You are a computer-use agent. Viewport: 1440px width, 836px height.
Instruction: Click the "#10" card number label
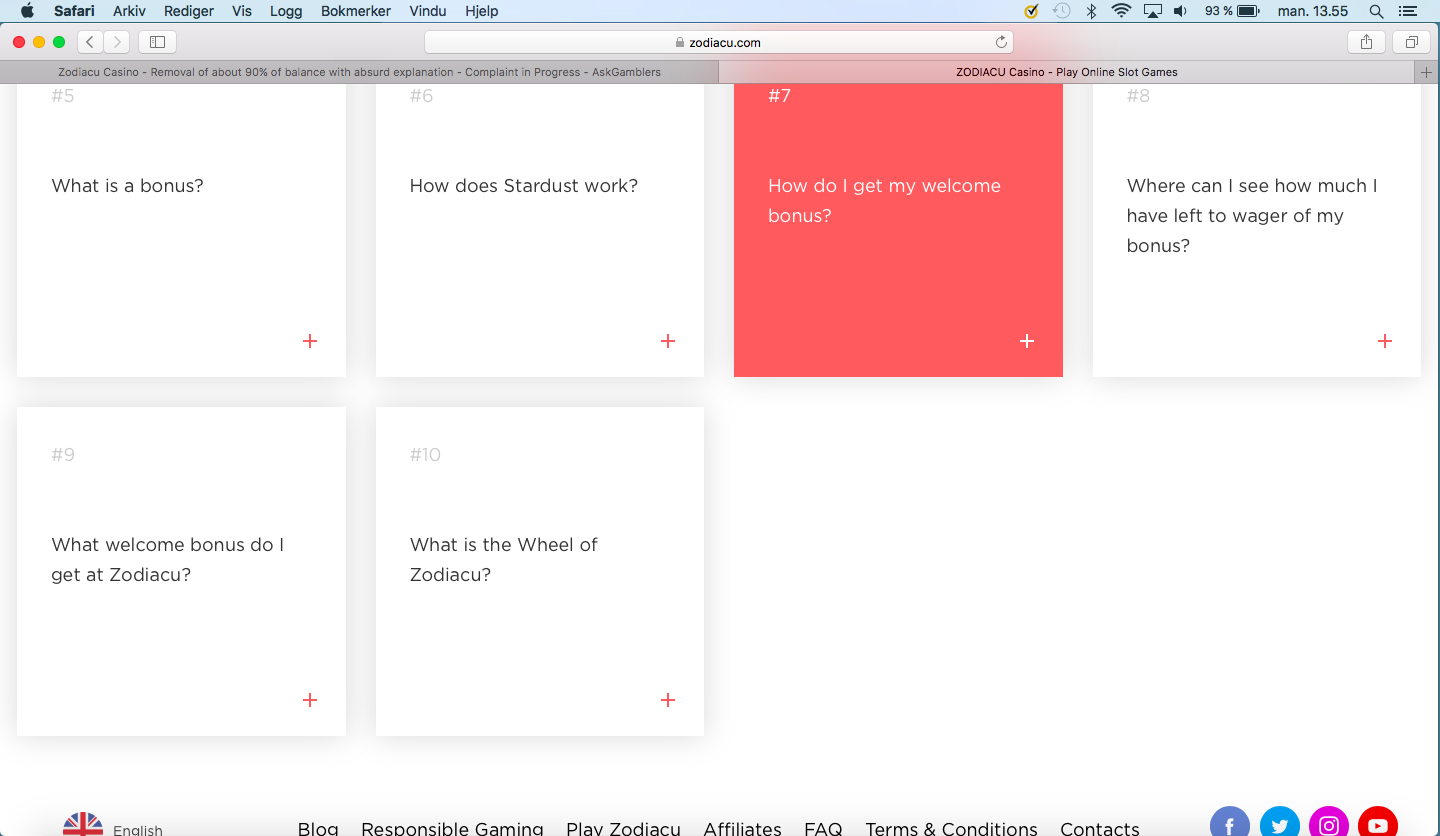pyautogui.click(x=425, y=455)
